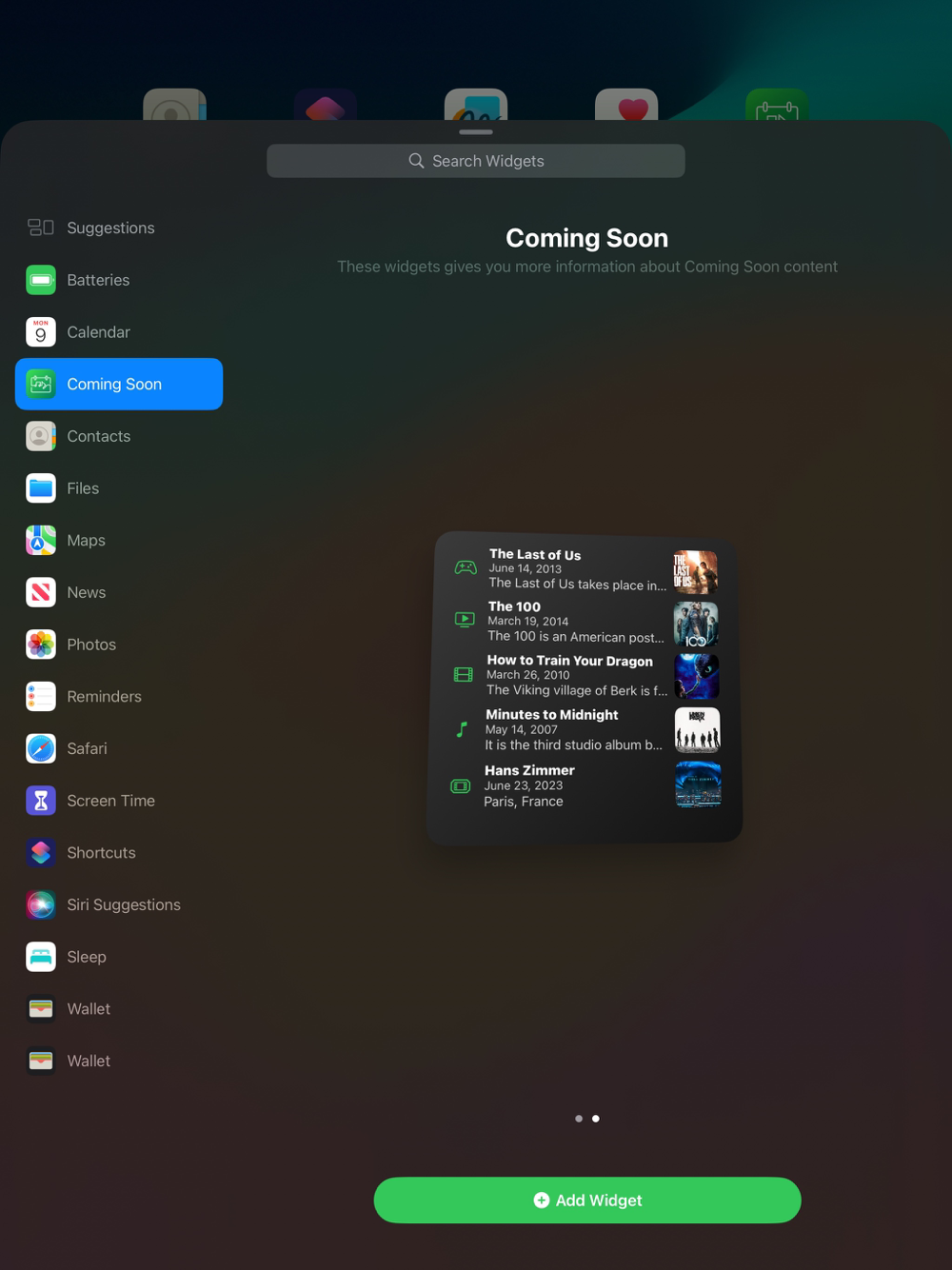The image size is (952, 1270).
Task: Click the Screen Time hourglass icon
Action: click(x=41, y=801)
